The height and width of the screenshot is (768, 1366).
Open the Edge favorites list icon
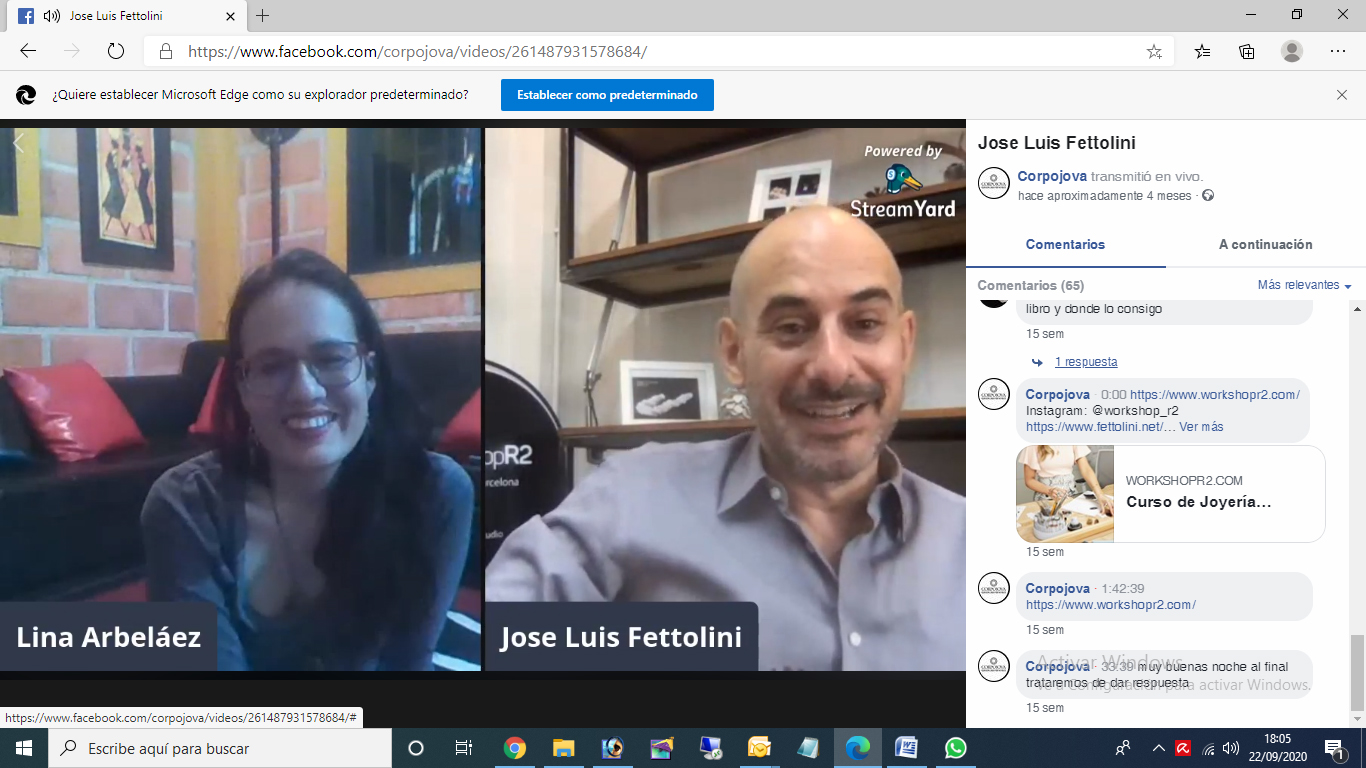1202,52
